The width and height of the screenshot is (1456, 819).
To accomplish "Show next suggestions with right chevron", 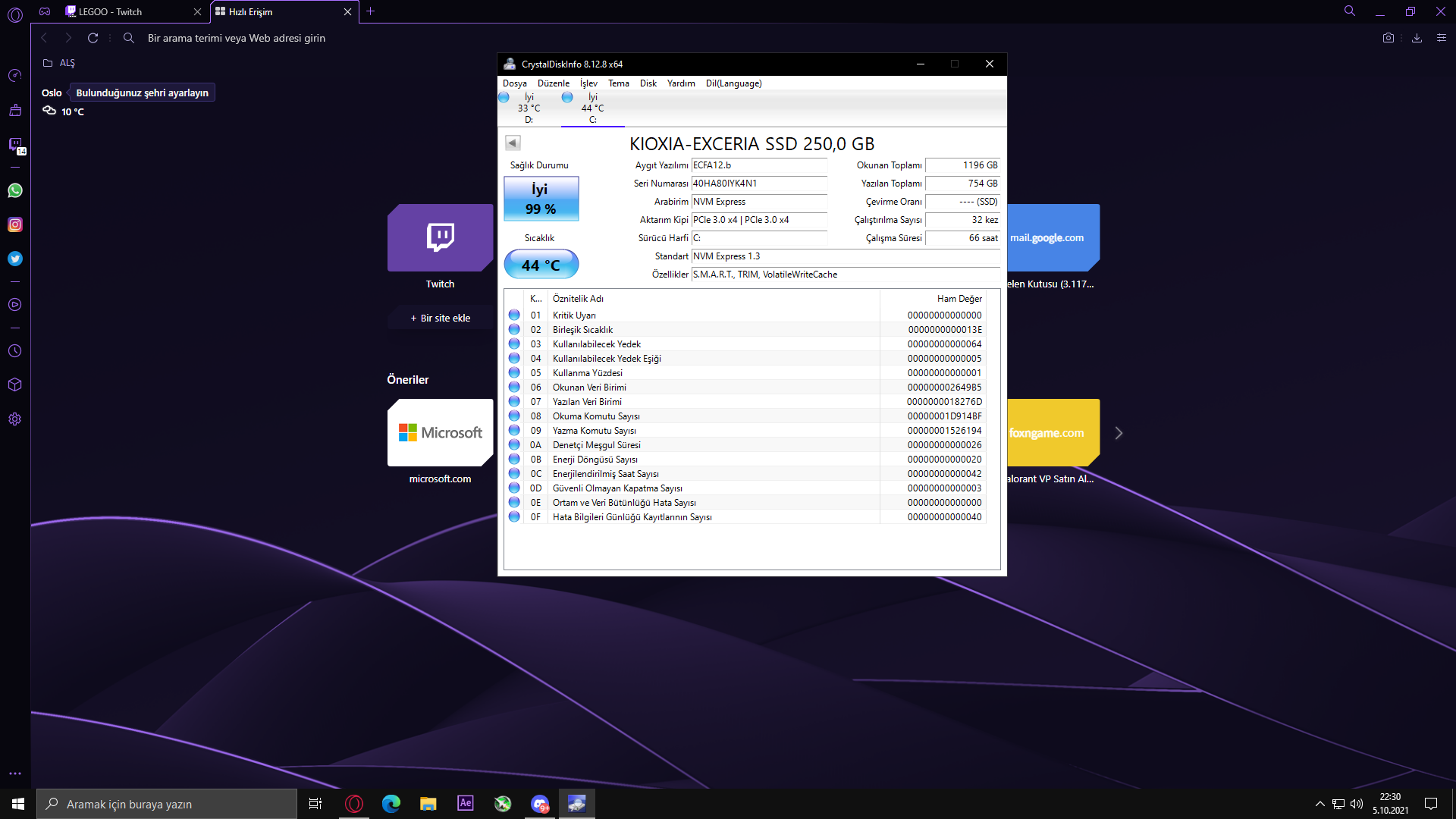I will click(x=1119, y=433).
